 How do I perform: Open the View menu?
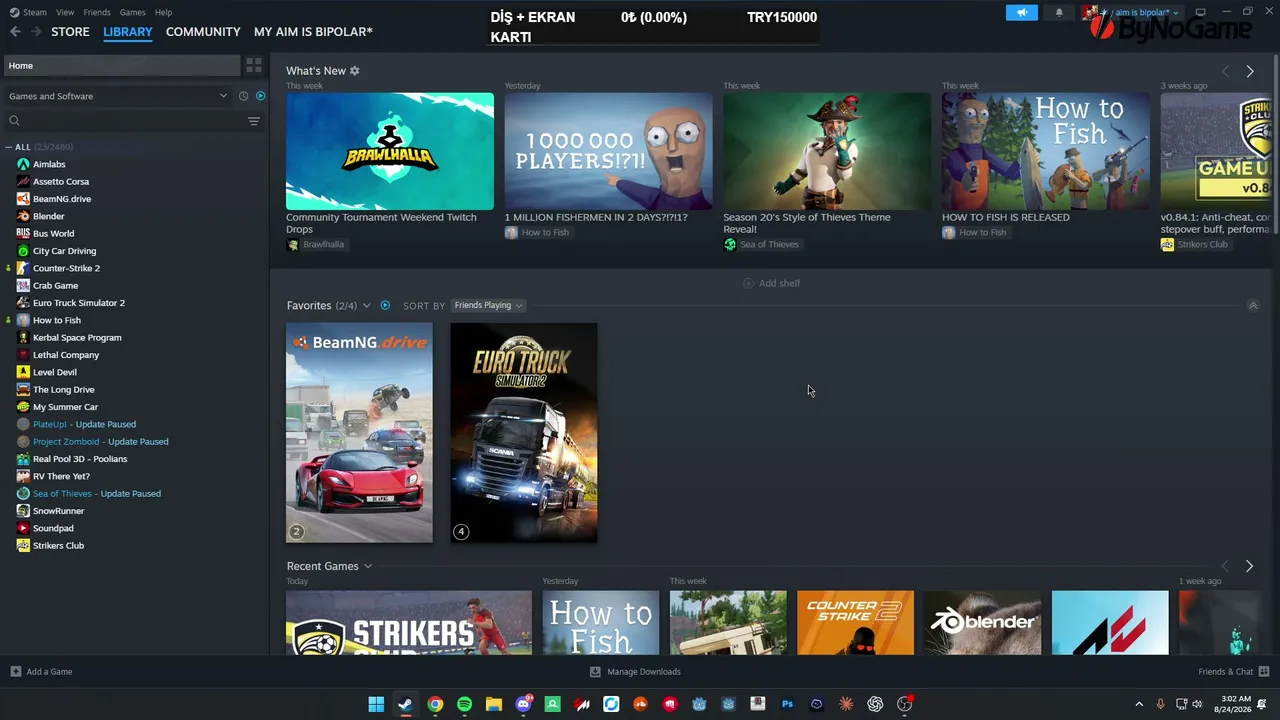(x=65, y=12)
